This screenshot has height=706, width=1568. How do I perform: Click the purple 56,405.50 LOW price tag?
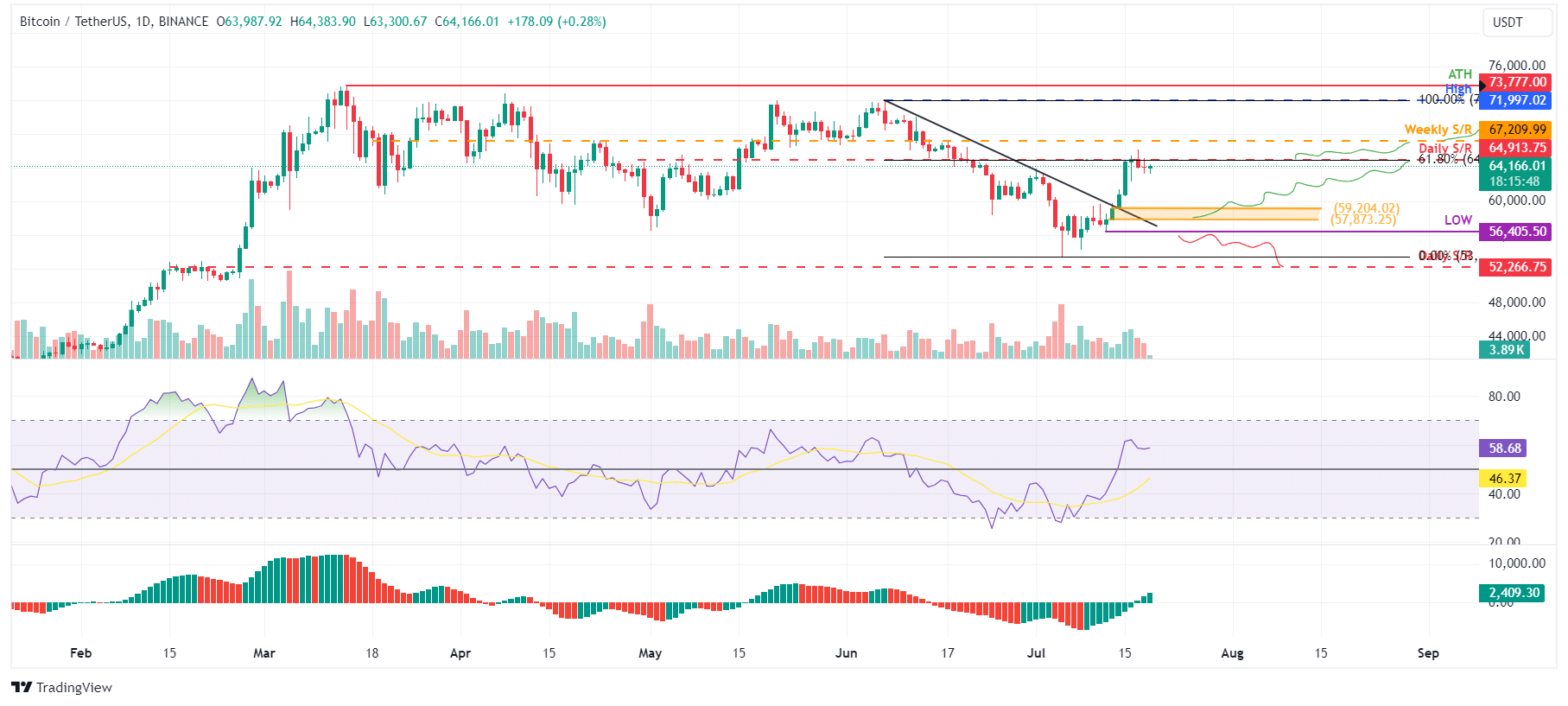tap(1515, 232)
